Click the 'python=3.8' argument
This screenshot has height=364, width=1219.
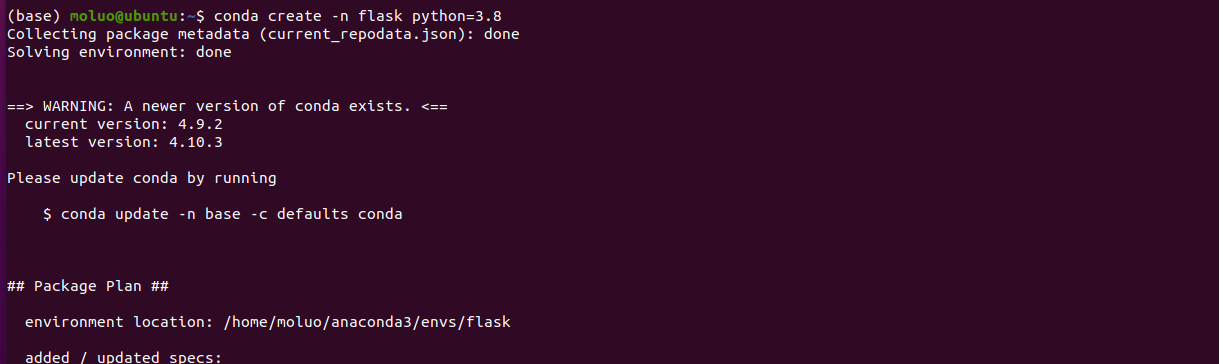447,16
